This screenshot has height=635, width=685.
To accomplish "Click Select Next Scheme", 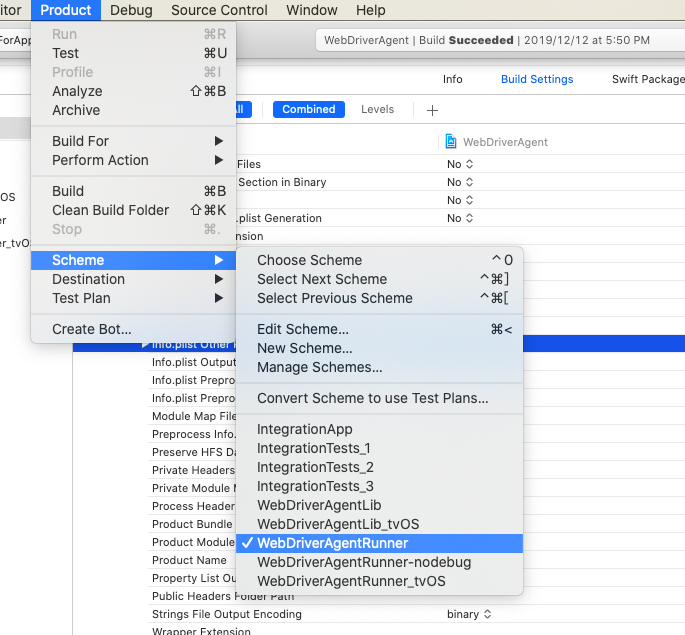I will click(x=379, y=279).
